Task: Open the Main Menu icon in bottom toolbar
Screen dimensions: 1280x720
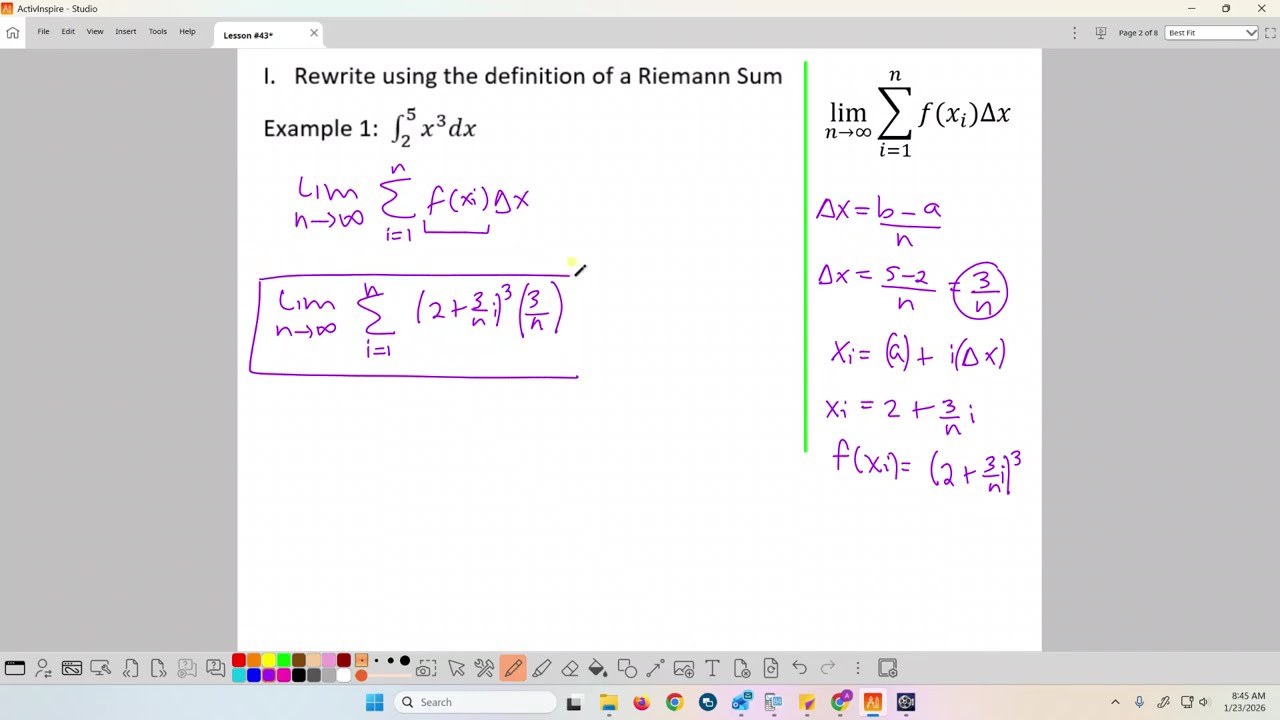Action: [15, 668]
